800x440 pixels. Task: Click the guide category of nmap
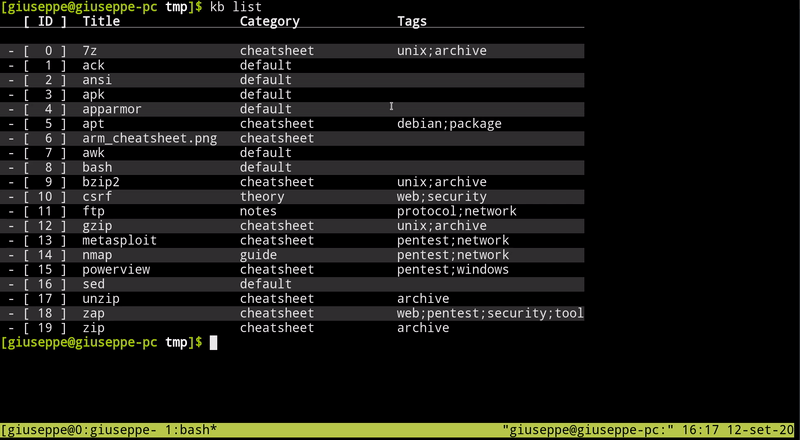(x=258, y=255)
